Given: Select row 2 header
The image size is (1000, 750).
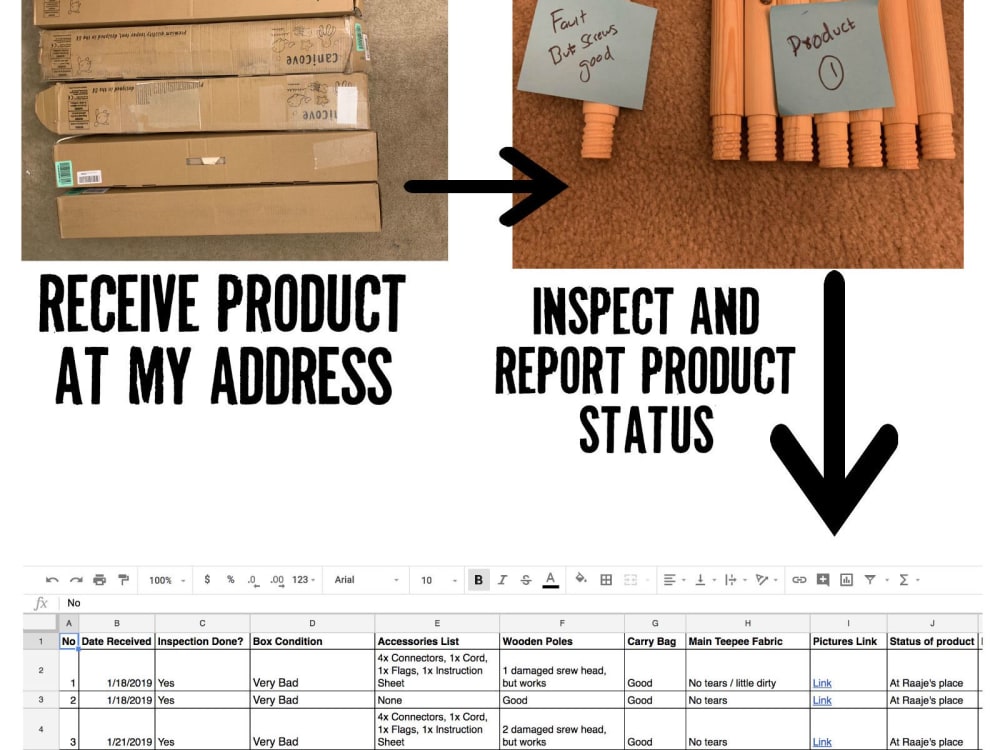Looking at the screenshot, I should click(41, 670).
